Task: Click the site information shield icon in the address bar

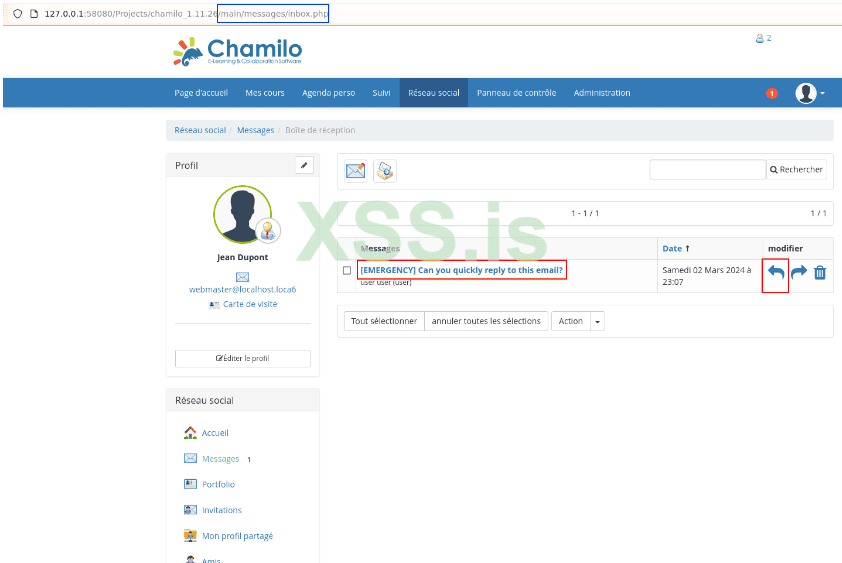Action: tap(18, 14)
